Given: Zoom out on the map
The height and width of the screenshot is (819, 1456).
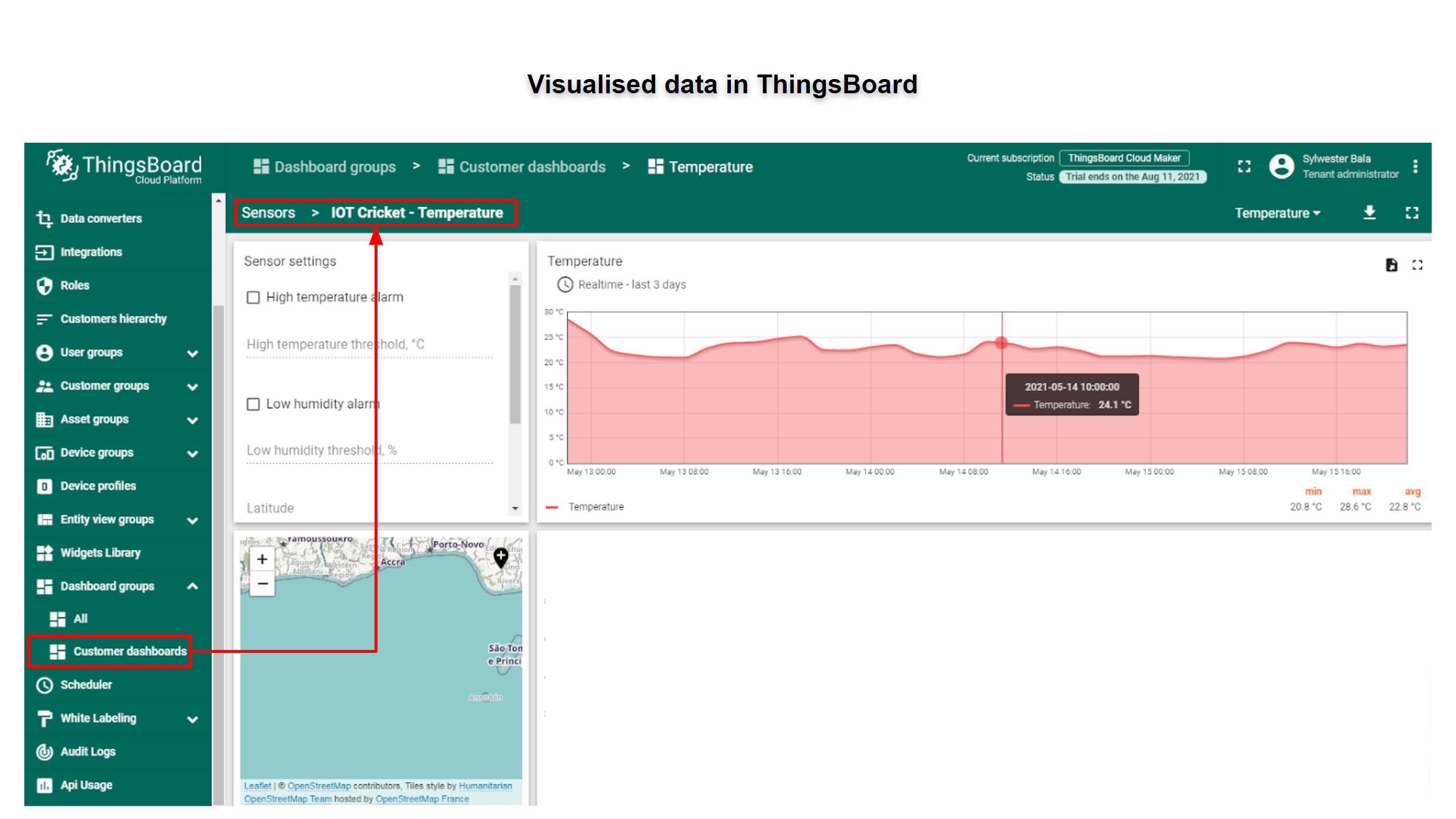Looking at the screenshot, I should (x=262, y=584).
